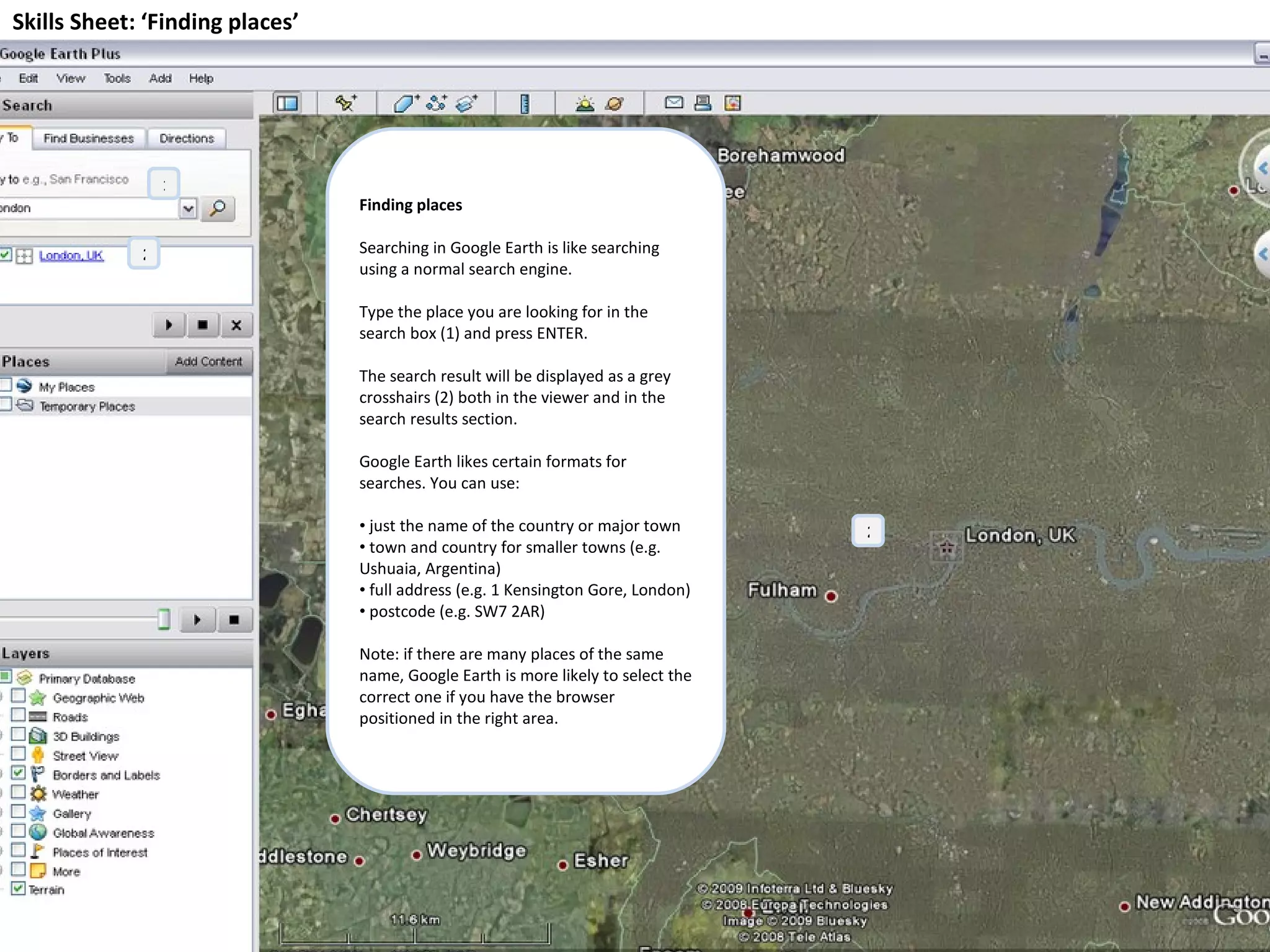Image resolution: width=1270 pixels, height=952 pixels.
Task: Hide the sidebar using the toolbar sidebar icon
Action: click(287, 103)
